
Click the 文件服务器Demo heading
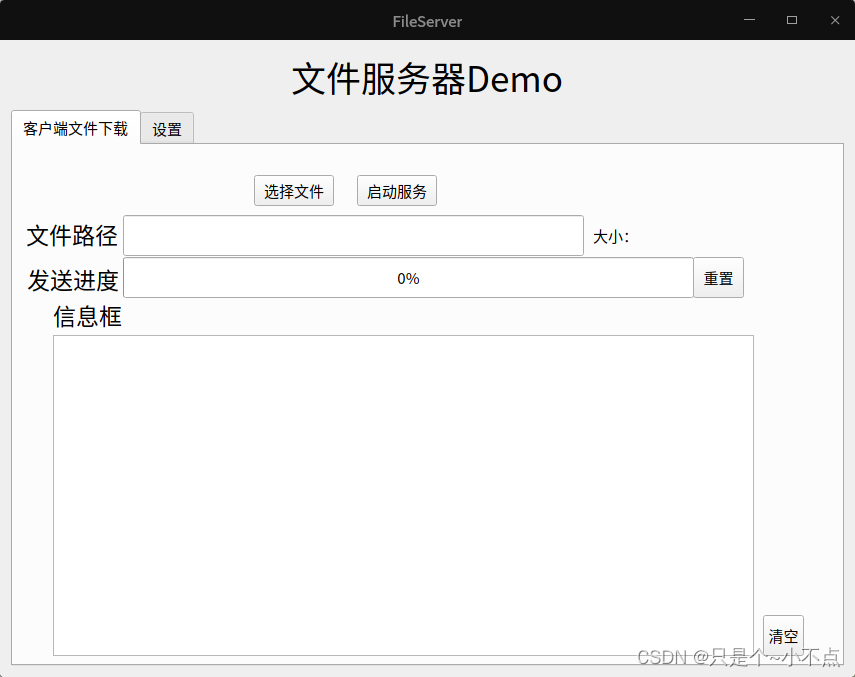click(427, 80)
